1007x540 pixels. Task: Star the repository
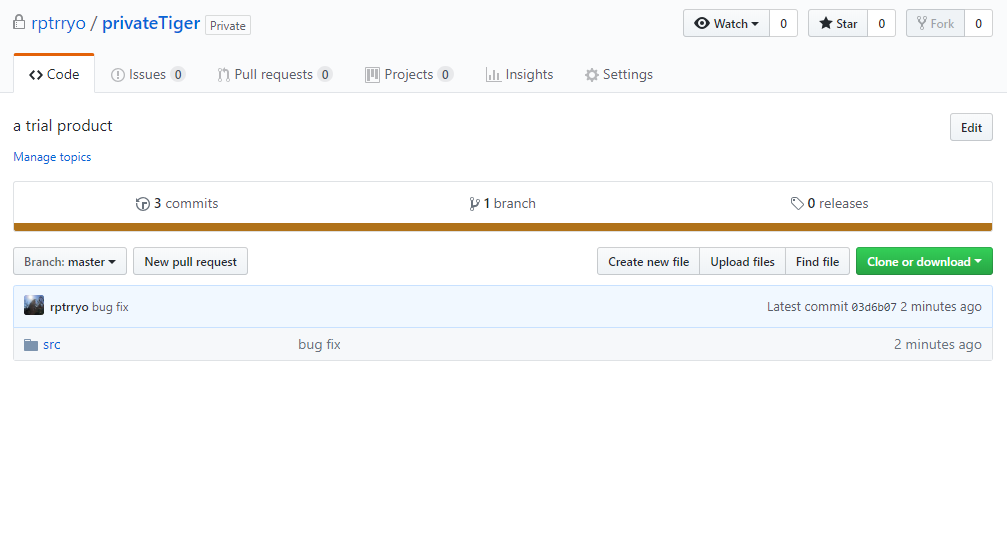pos(838,24)
